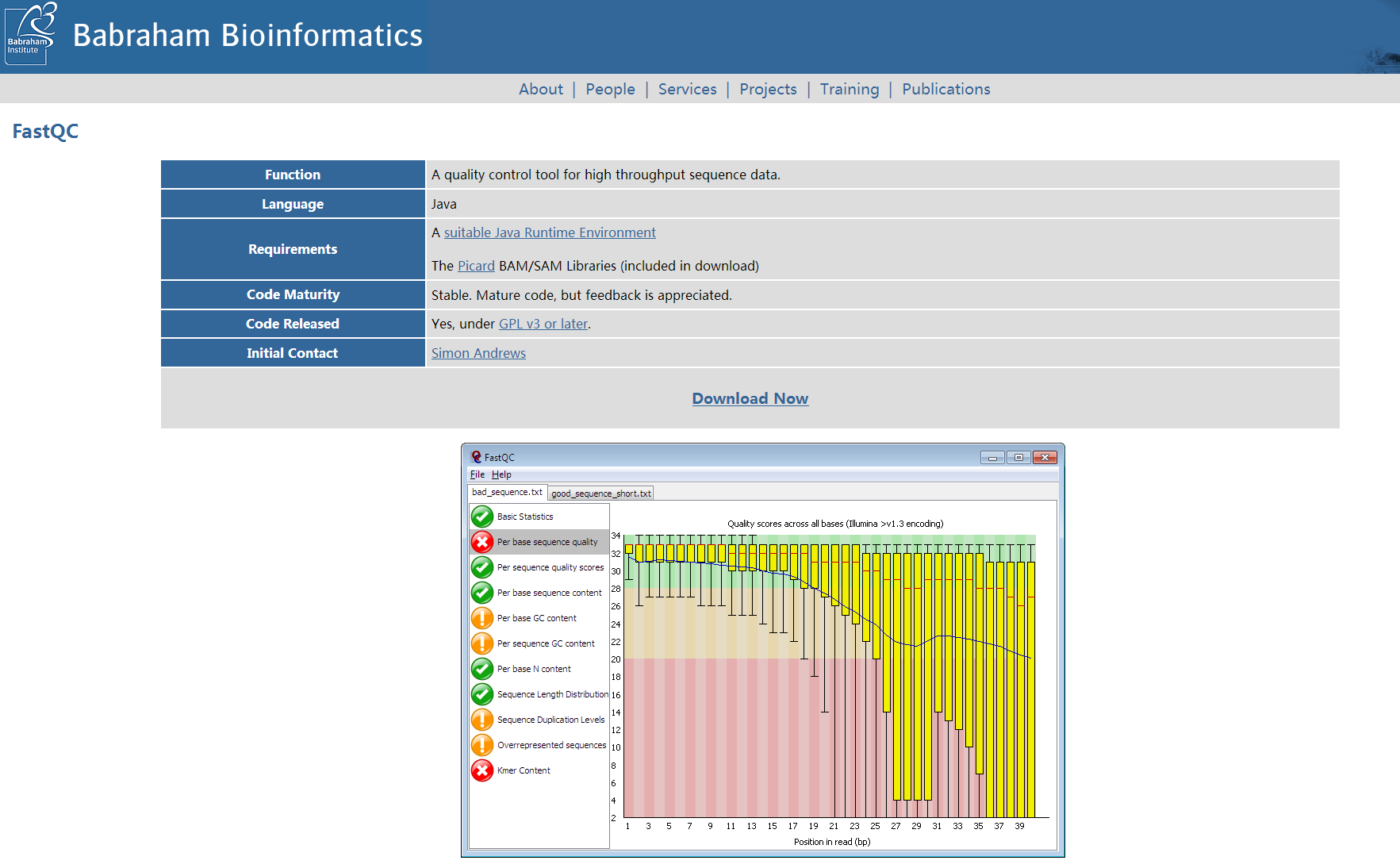Open the Help menu in FastQC
Viewport: 1400px width, 868px height.
click(x=501, y=474)
